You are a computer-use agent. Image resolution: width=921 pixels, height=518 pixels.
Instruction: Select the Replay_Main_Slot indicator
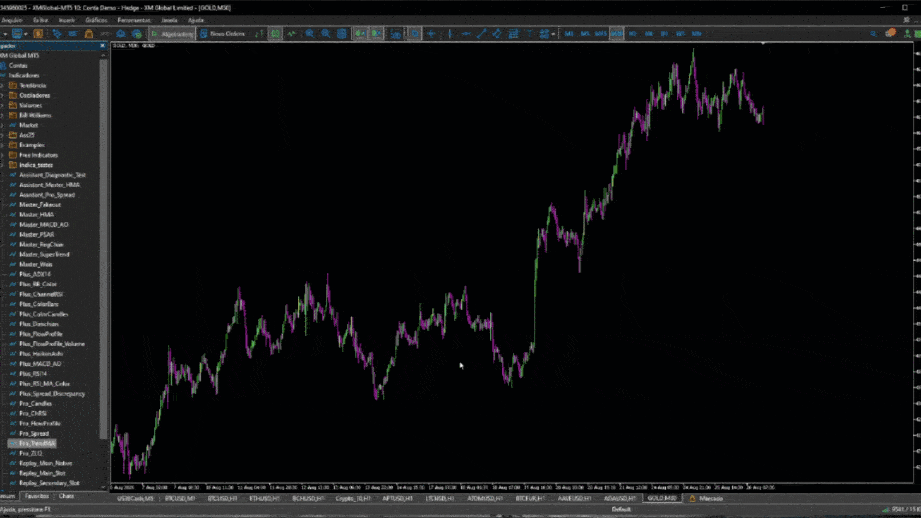42,473
